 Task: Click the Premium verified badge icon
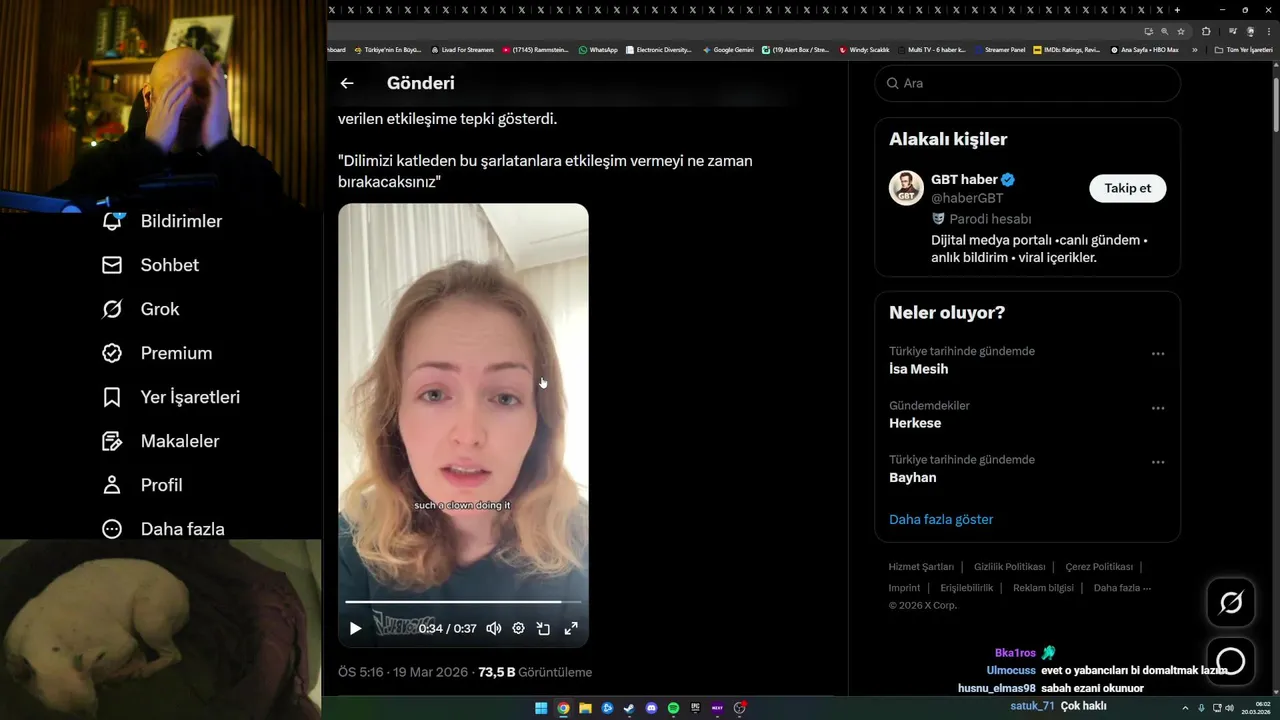point(112,353)
